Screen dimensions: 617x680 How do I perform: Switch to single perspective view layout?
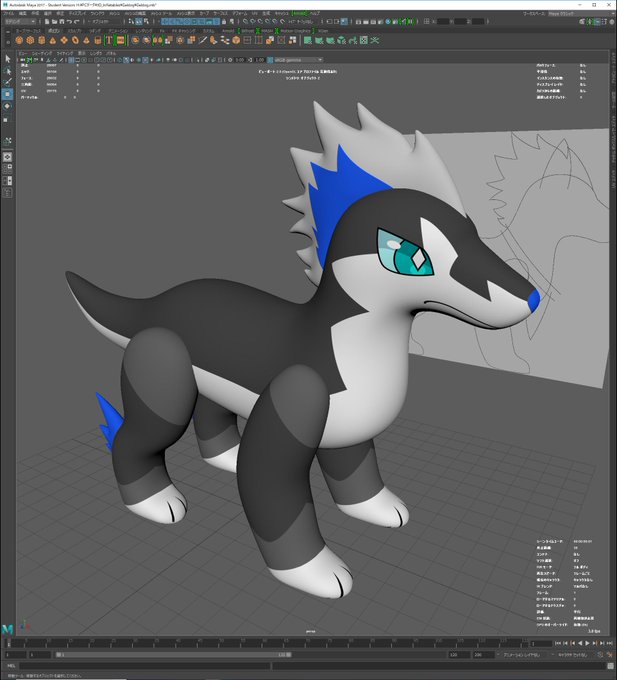coord(7,157)
